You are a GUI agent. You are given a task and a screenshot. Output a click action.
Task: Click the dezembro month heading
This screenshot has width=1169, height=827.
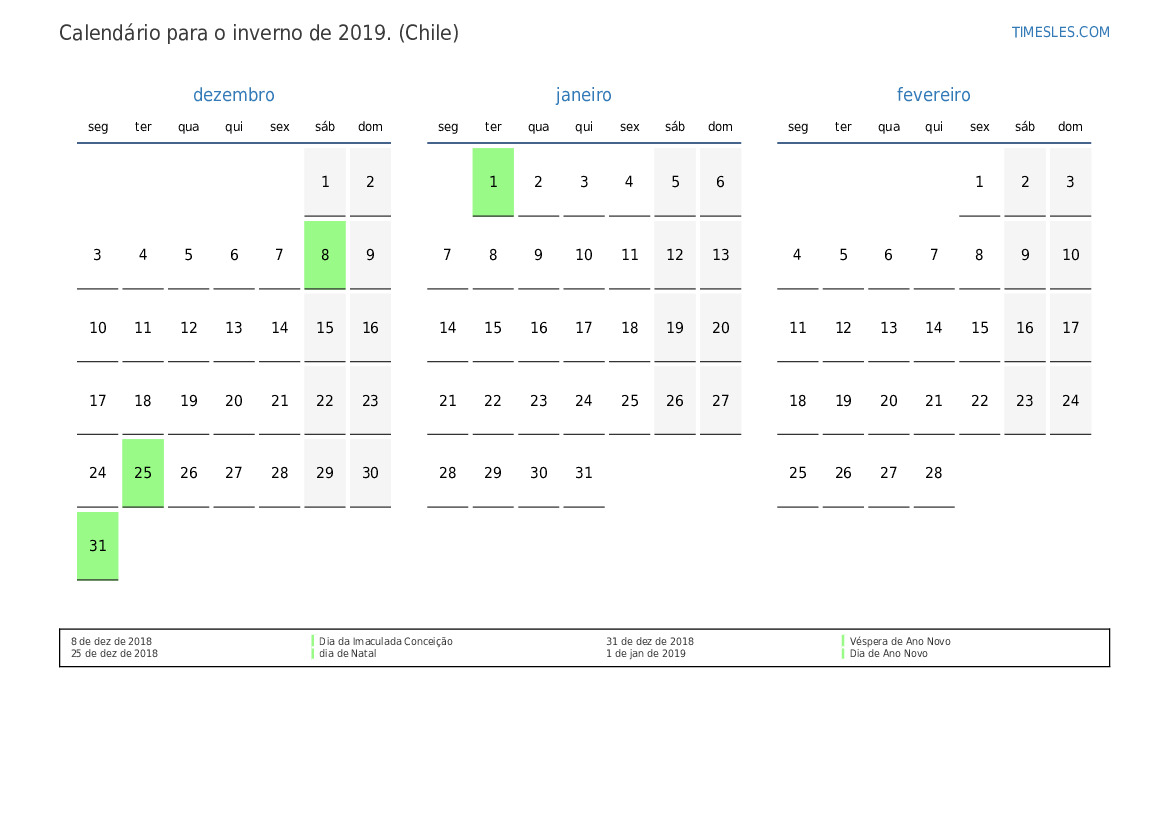point(233,95)
